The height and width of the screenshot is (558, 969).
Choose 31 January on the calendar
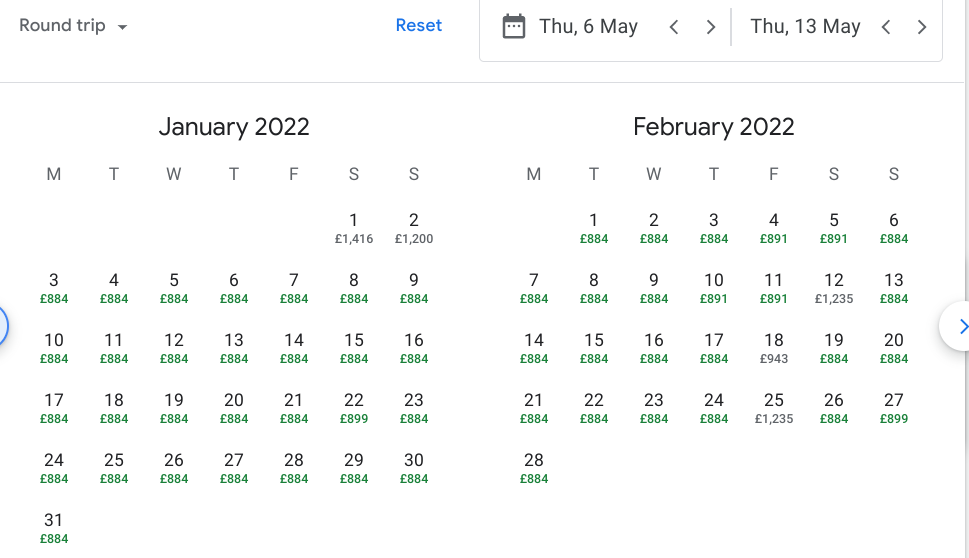point(54,528)
